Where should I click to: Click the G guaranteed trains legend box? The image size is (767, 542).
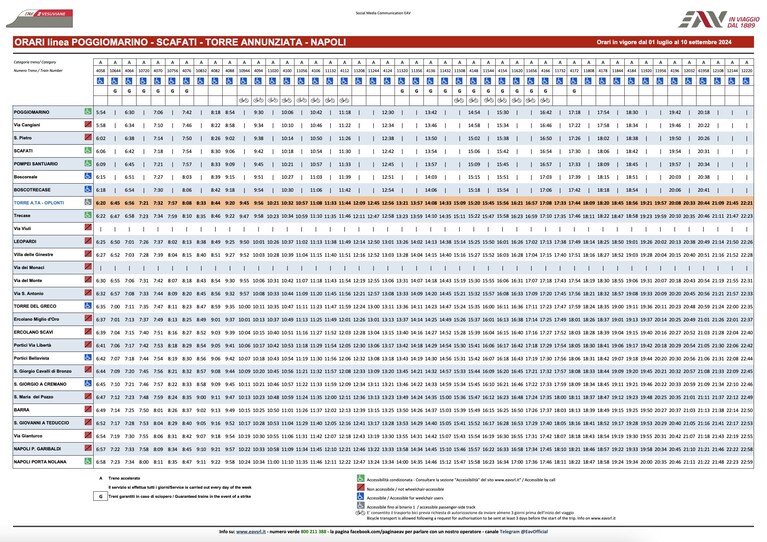point(100,496)
